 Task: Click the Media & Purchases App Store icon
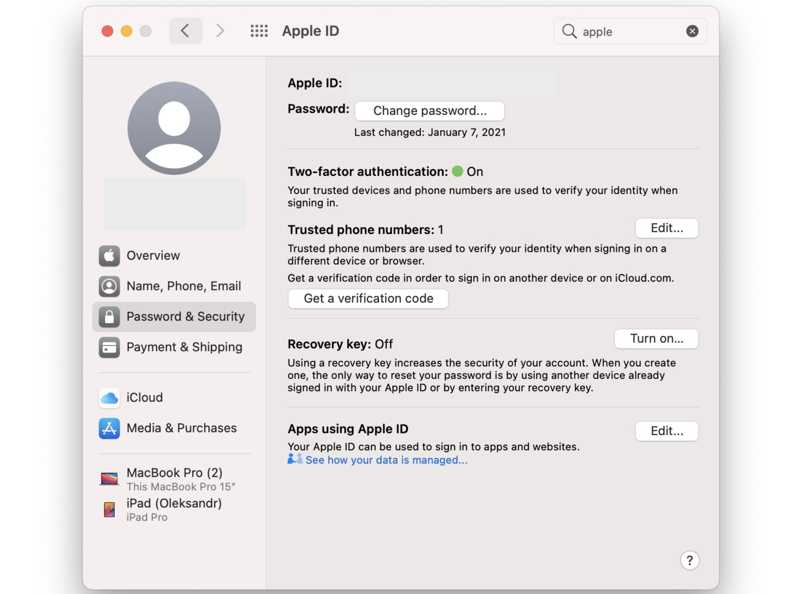click(109, 428)
